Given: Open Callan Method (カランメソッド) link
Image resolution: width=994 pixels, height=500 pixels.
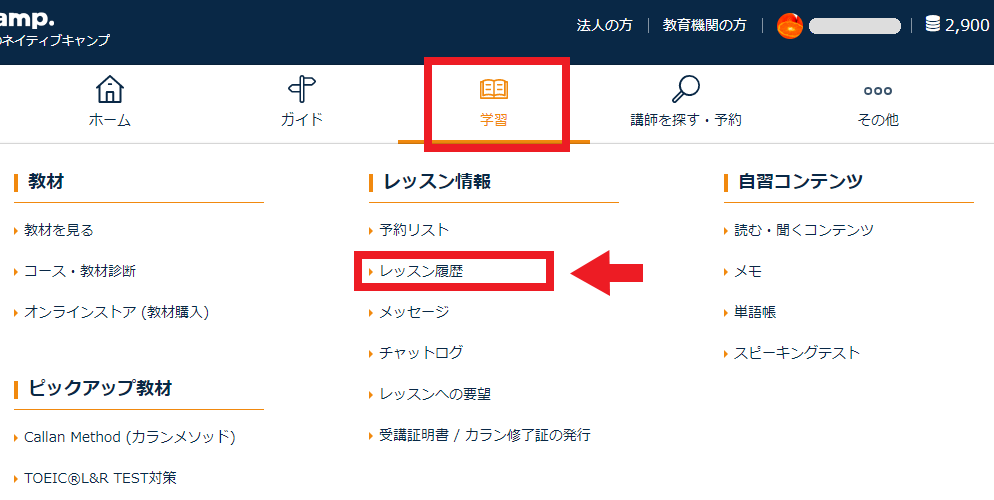Looking at the screenshot, I should (x=130, y=437).
